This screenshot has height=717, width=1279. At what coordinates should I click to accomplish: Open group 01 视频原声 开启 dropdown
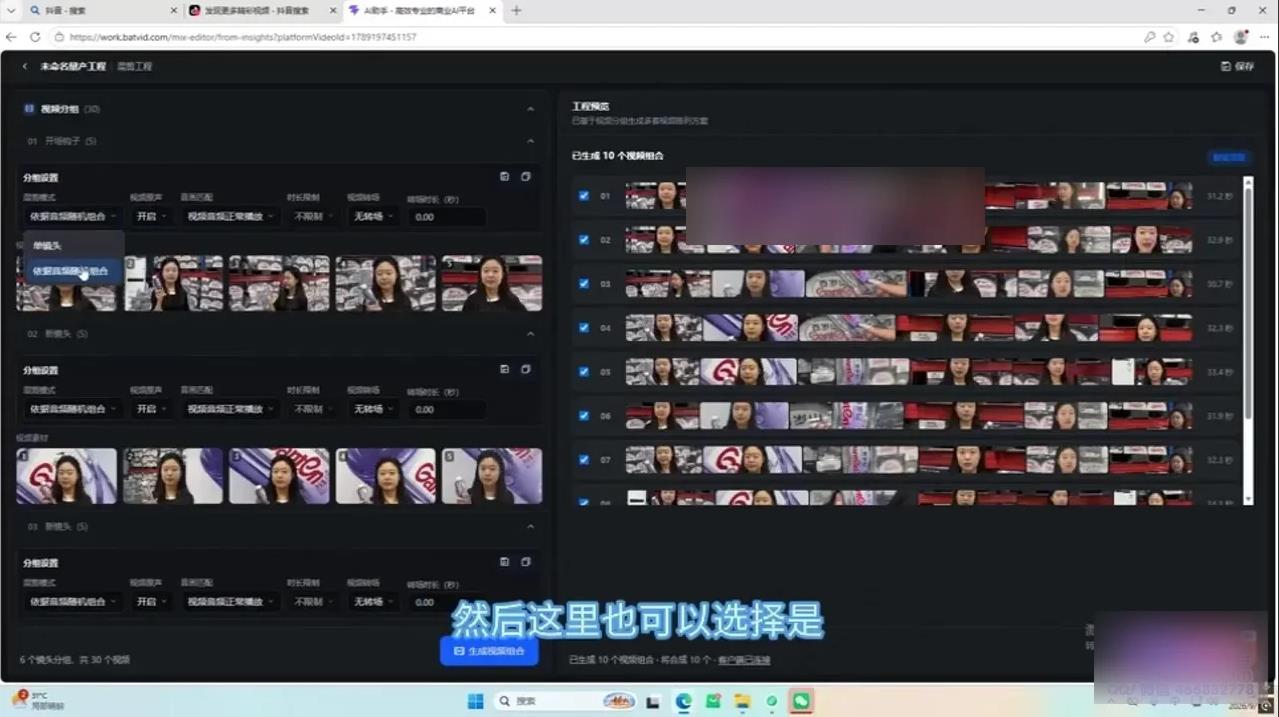pyautogui.click(x=151, y=216)
